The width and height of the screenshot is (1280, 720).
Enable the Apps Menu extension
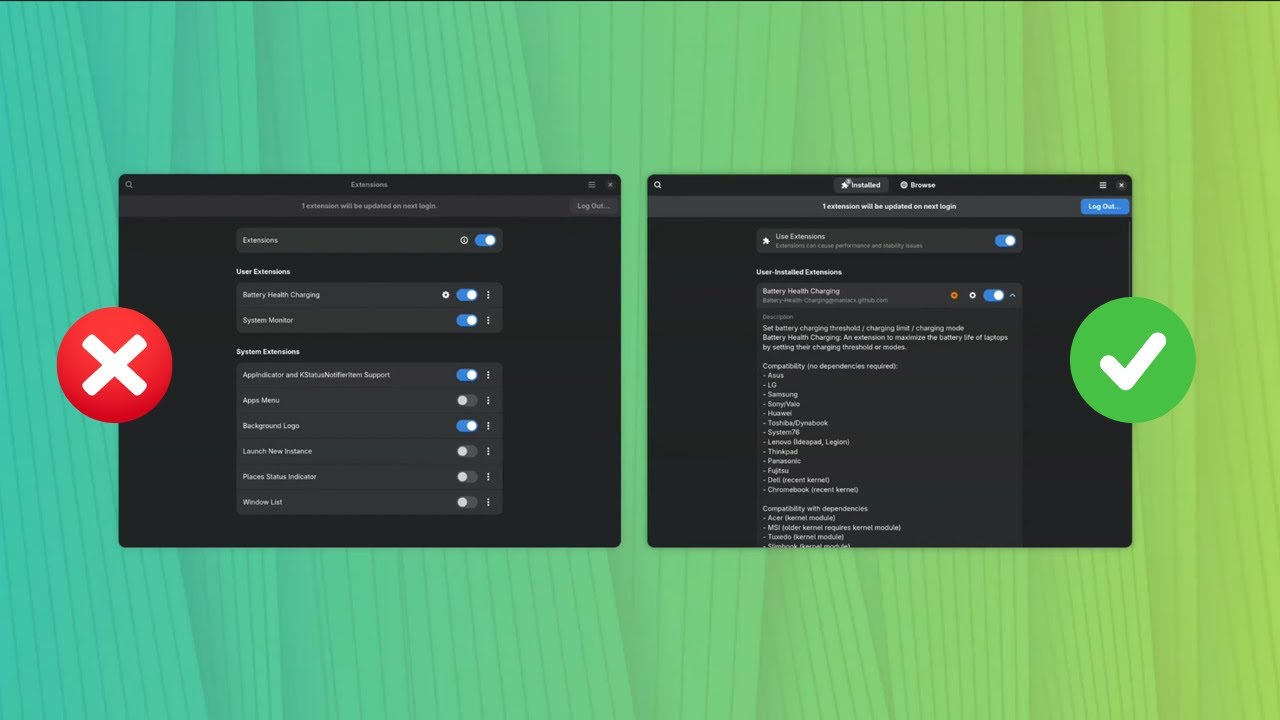point(467,400)
